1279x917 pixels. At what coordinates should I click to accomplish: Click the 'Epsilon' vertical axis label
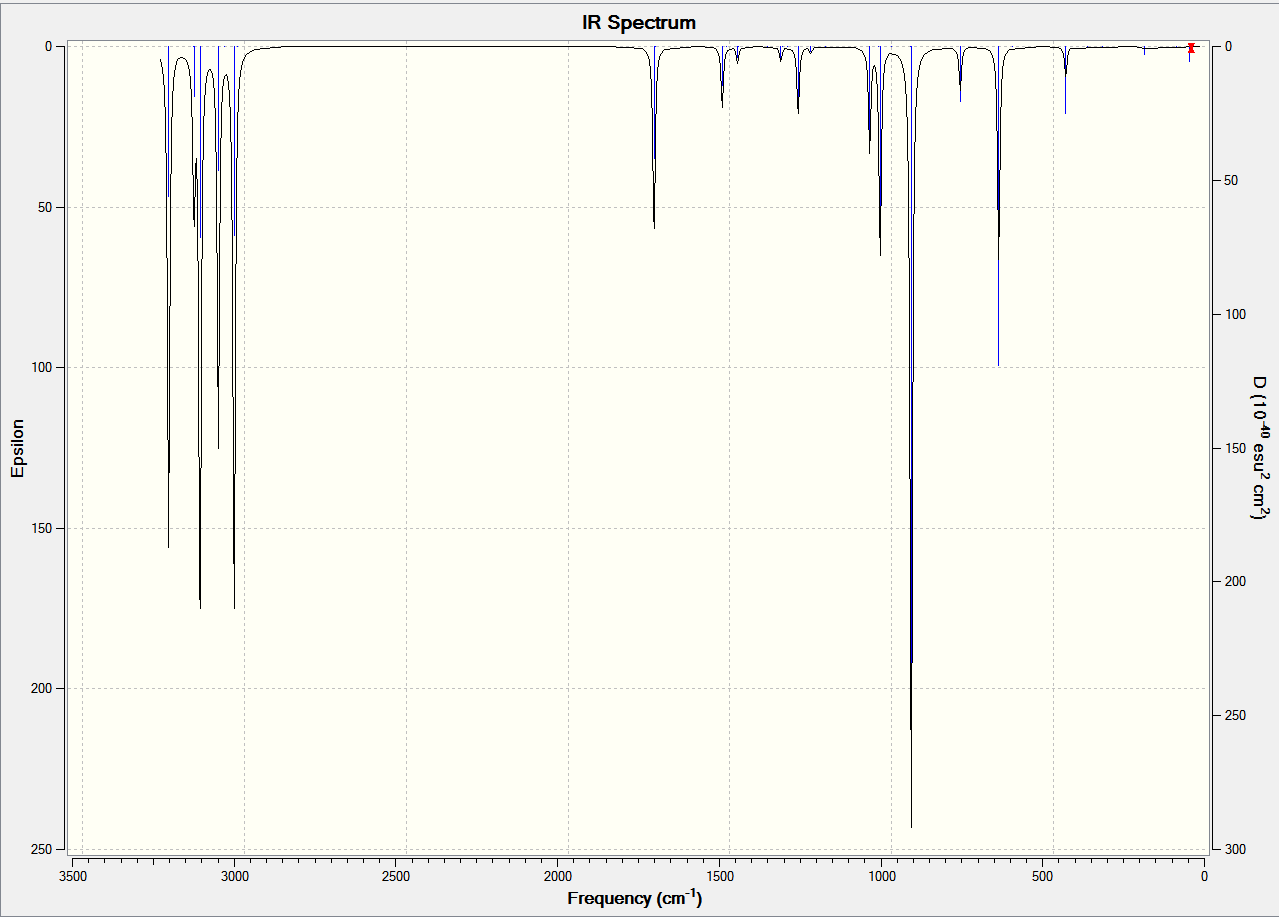click(x=18, y=447)
